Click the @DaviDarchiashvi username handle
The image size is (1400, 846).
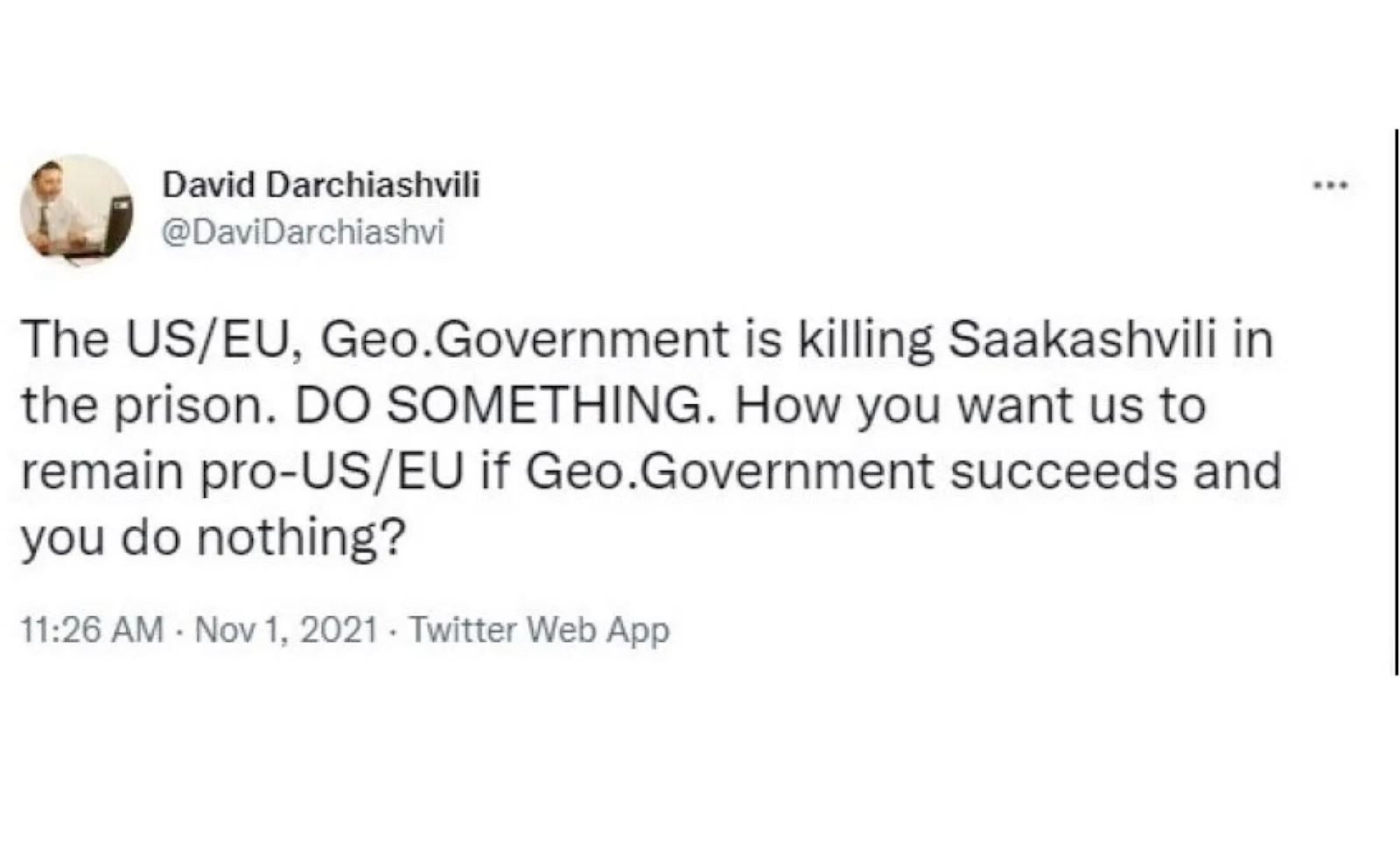(304, 232)
